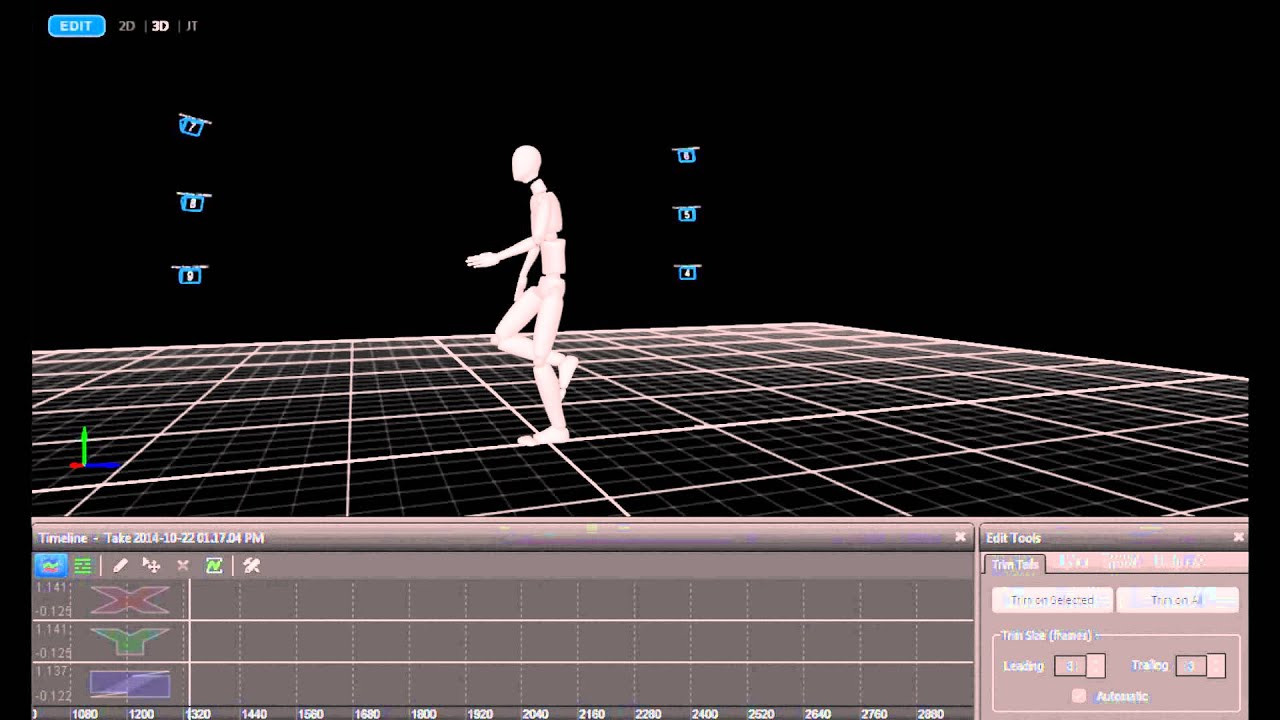Screen dimensions: 1280x720
Task: Click the Edit Tools panel title
Action: pos(1013,538)
